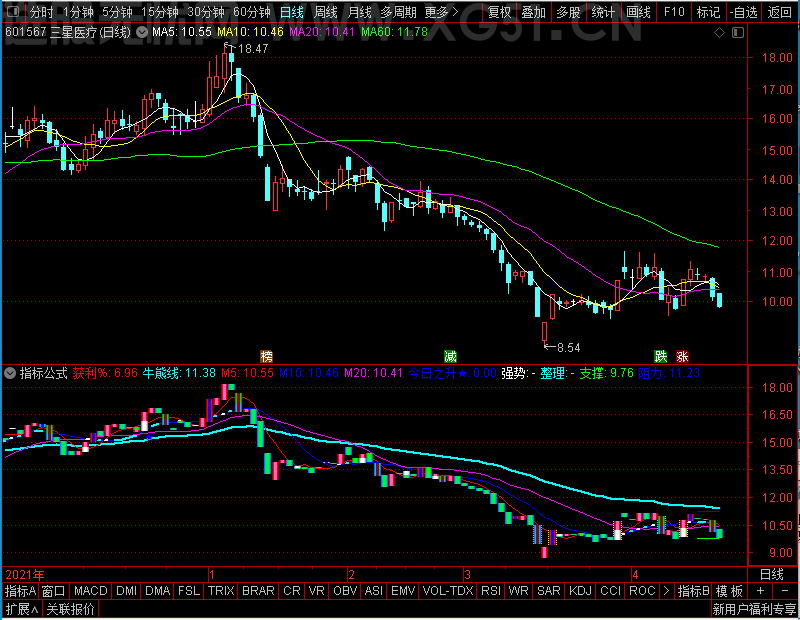Select the 日线 daily period
Viewport: 800px width, 620px height.
292,12
